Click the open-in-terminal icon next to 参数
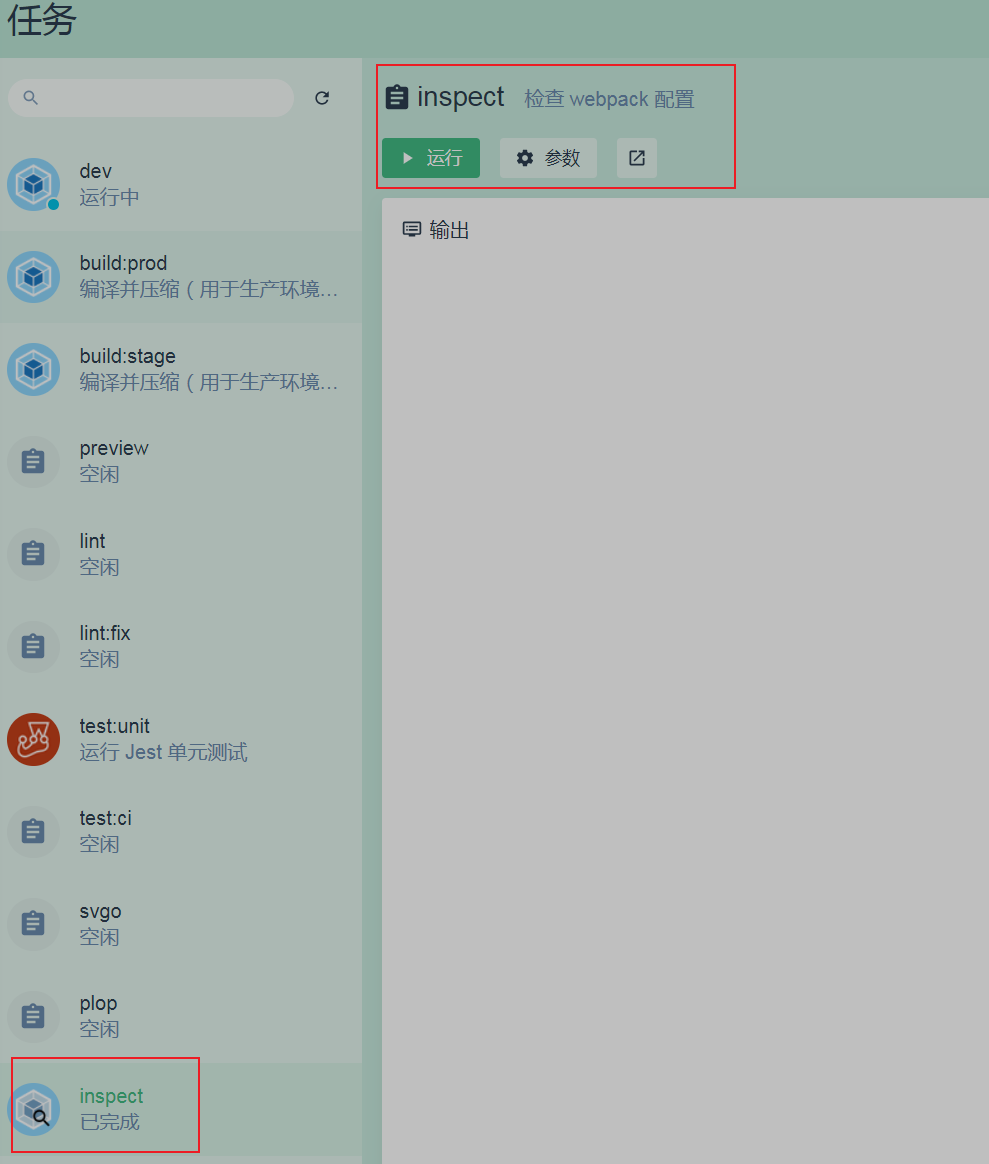989x1164 pixels. [x=637, y=157]
